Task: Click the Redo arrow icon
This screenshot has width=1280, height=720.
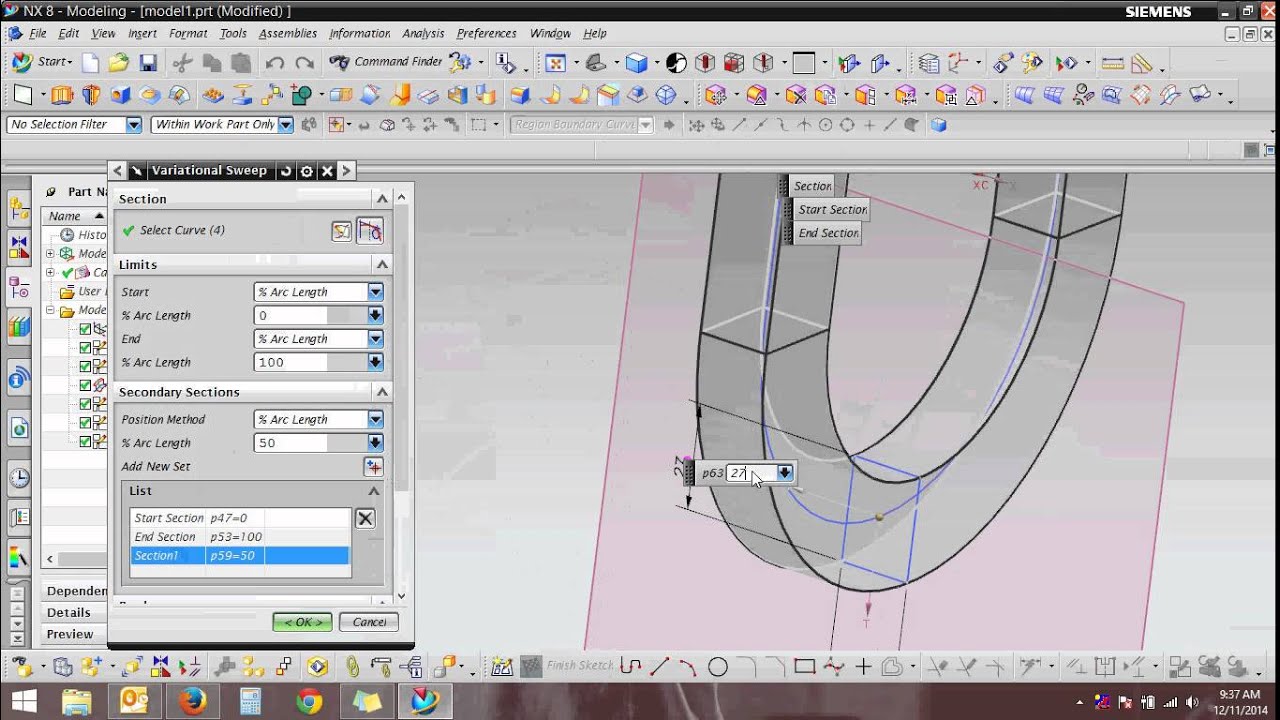Action: [305, 63]
